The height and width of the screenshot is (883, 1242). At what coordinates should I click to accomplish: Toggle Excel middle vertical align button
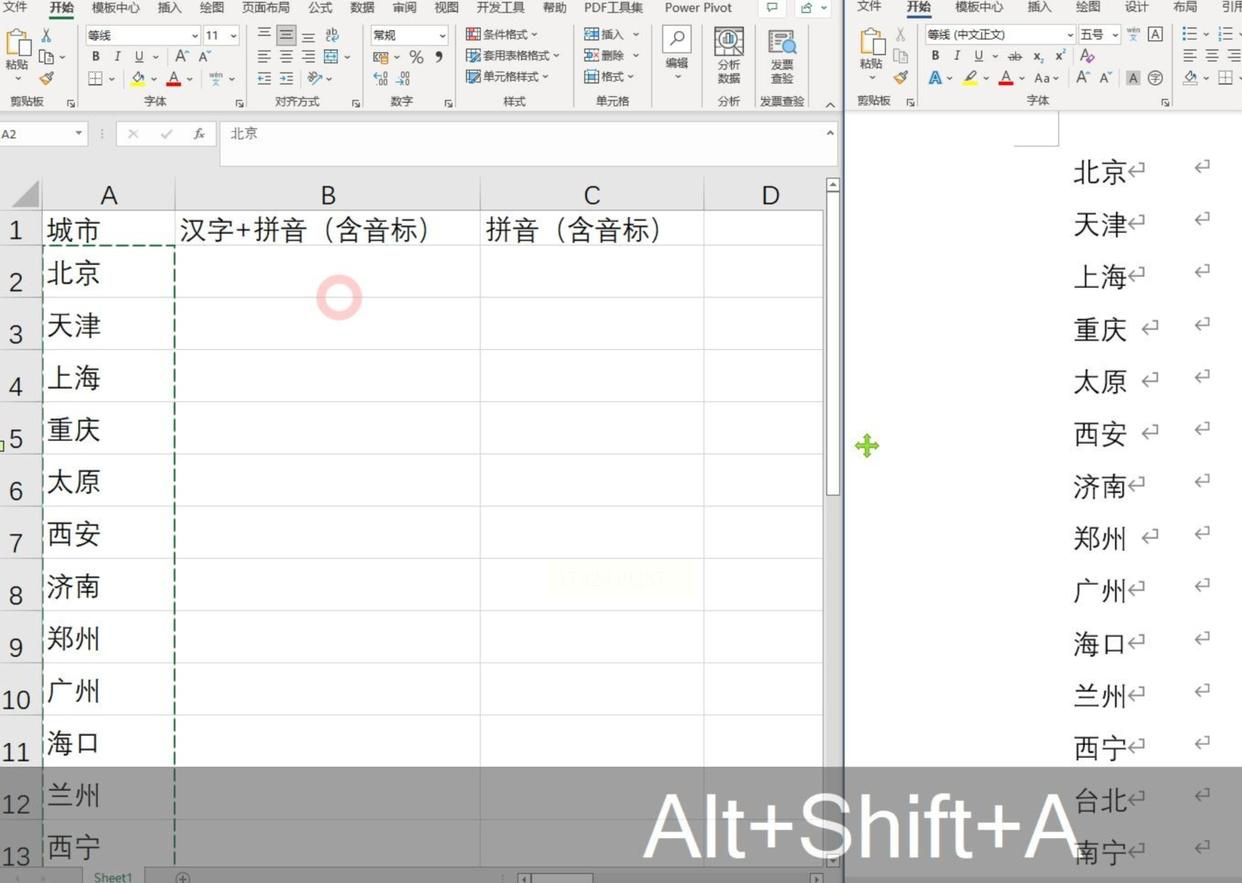pos(286,35)
